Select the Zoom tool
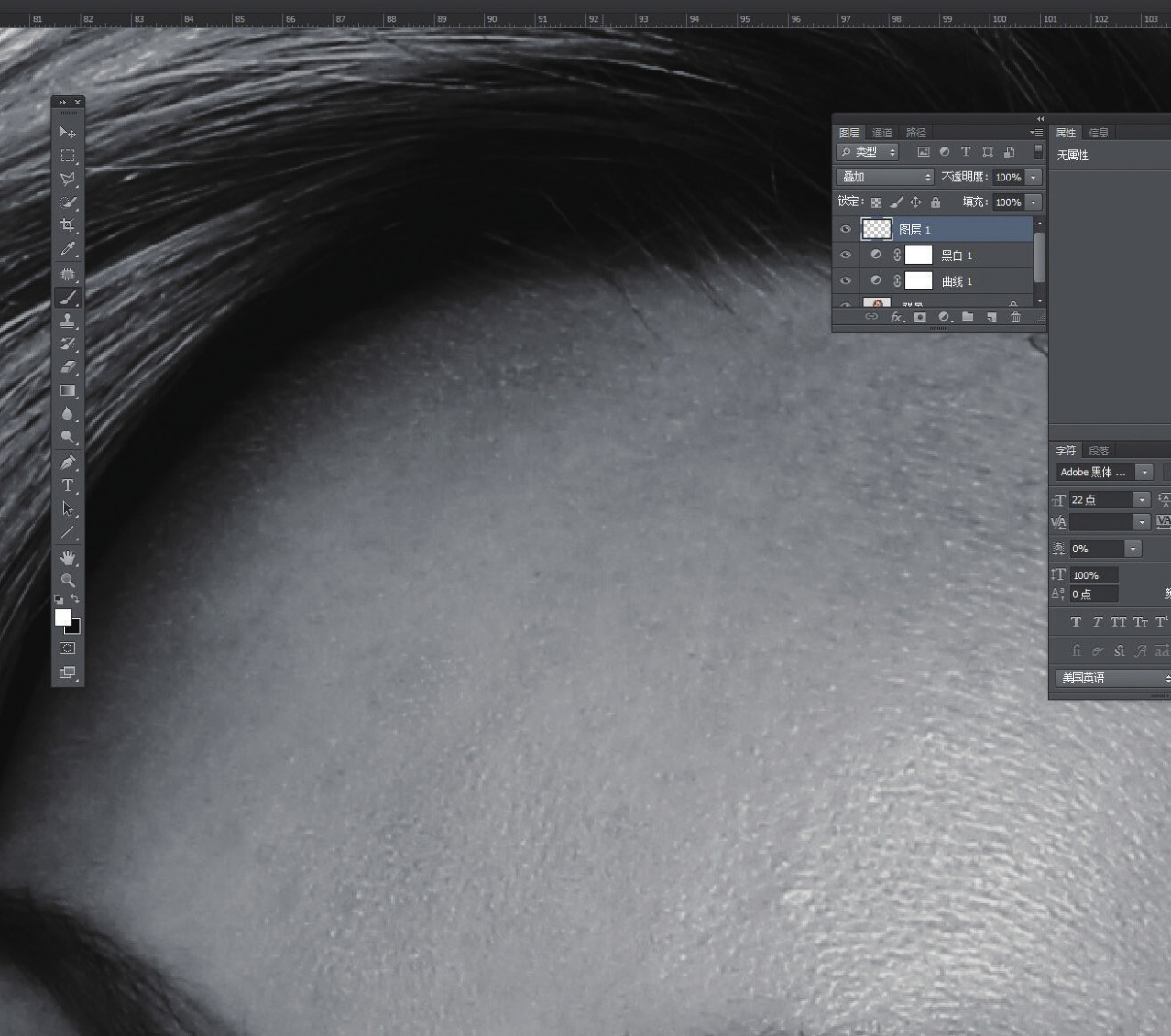Viewport: 1171px width, 1036px height. tap(68, 580)
